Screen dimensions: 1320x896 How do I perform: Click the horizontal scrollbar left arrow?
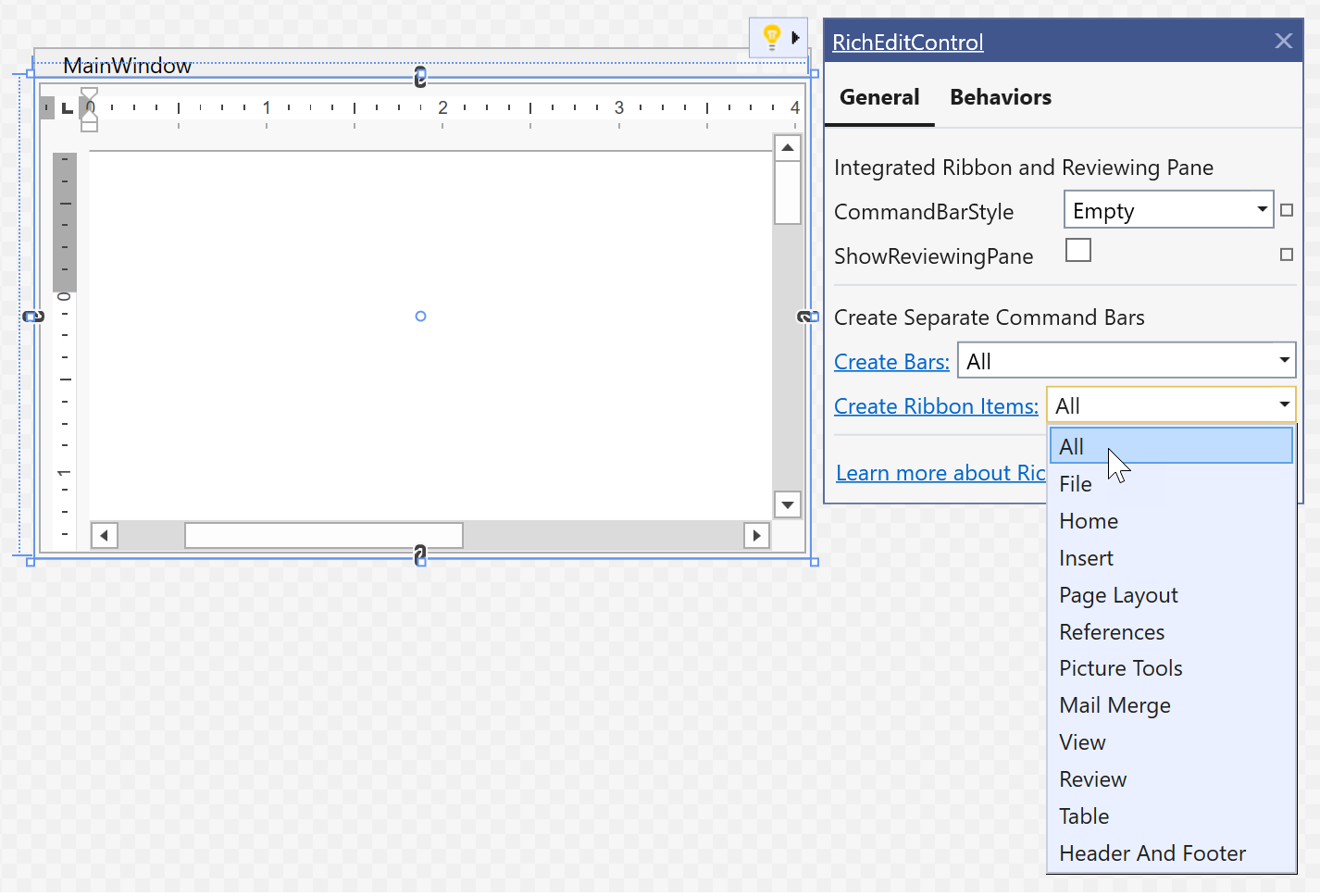pyautogui.click(x=104, y=535)
